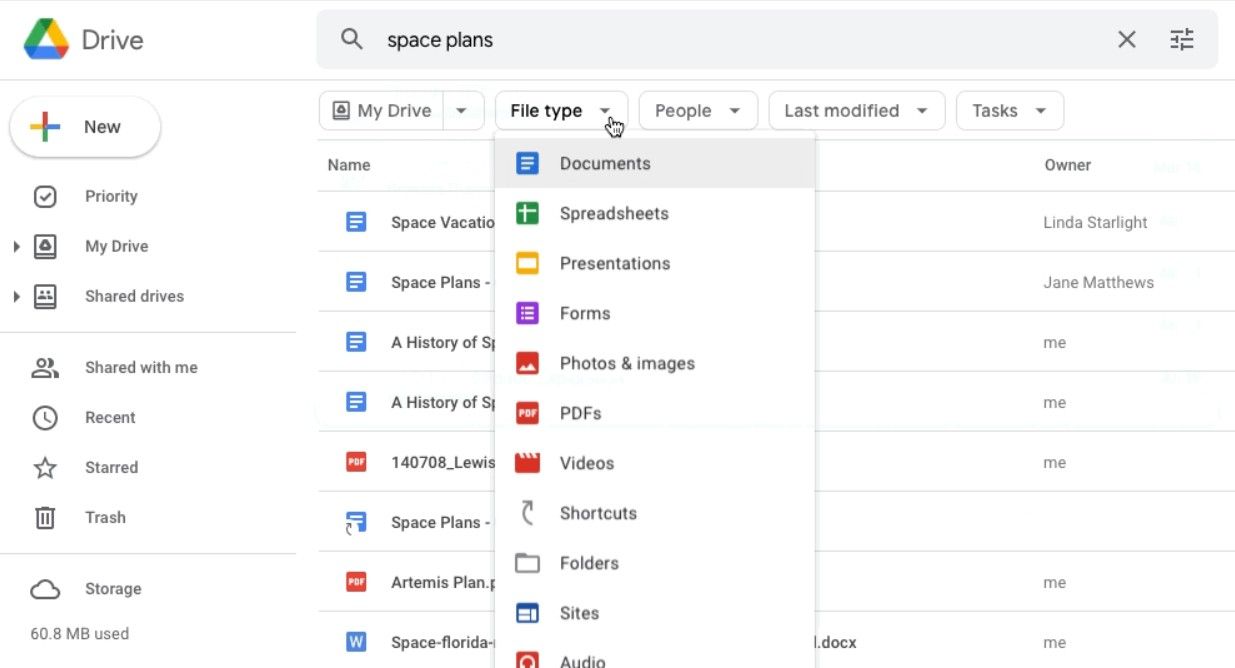1235x668 pixels.
Task: Expand the Last modified filter
Action: (x=856, y=110)
